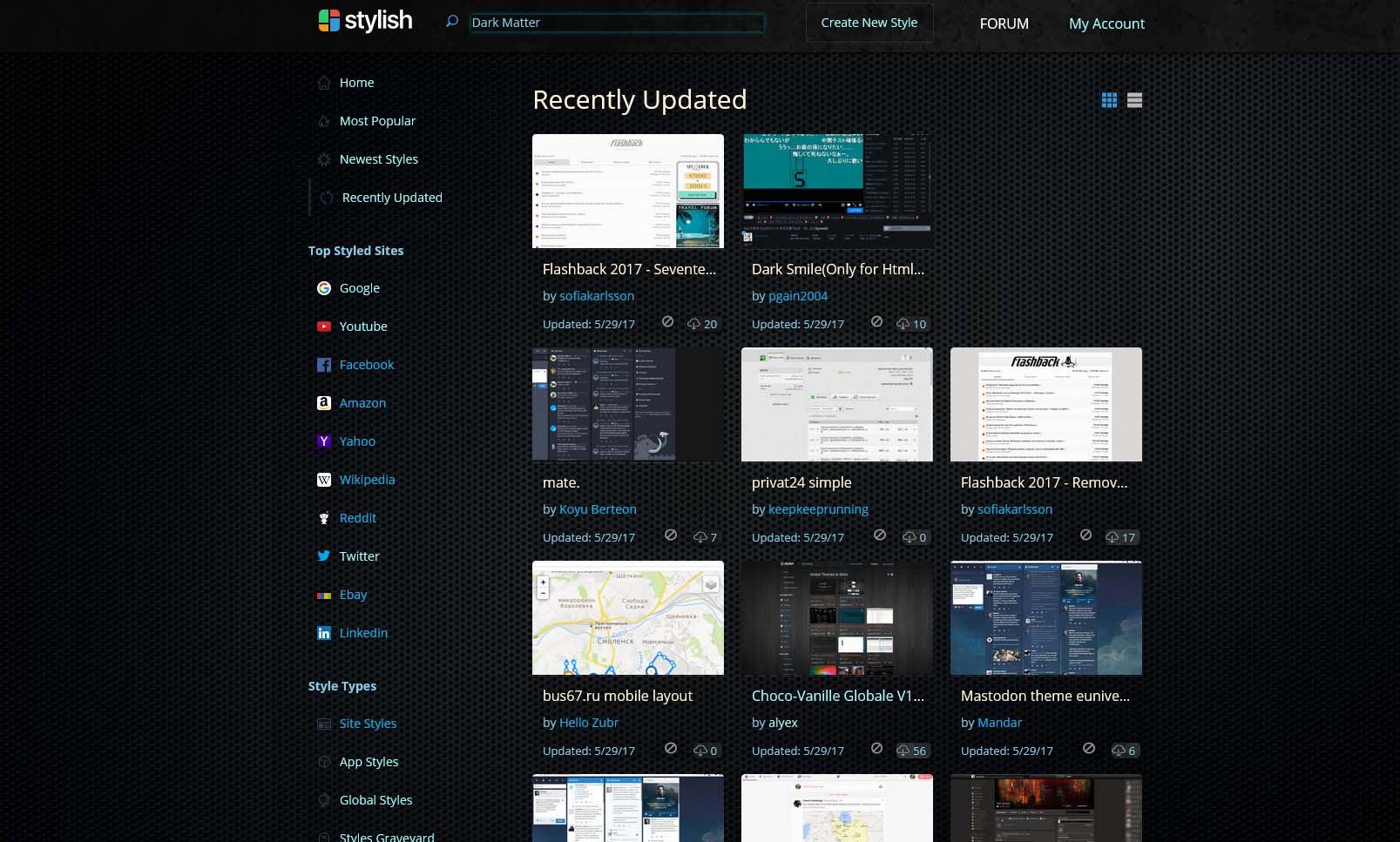Click privat24 simple title text

click(801, 482)
